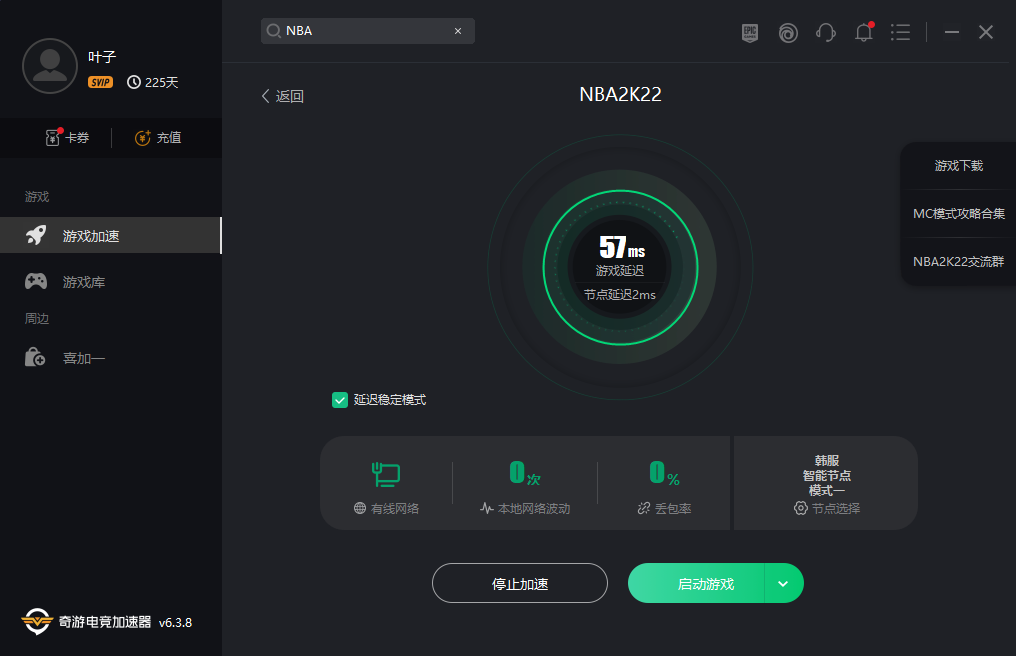
Task: Open MC模式攻略合集 link
Action: (x=958, y=213)
